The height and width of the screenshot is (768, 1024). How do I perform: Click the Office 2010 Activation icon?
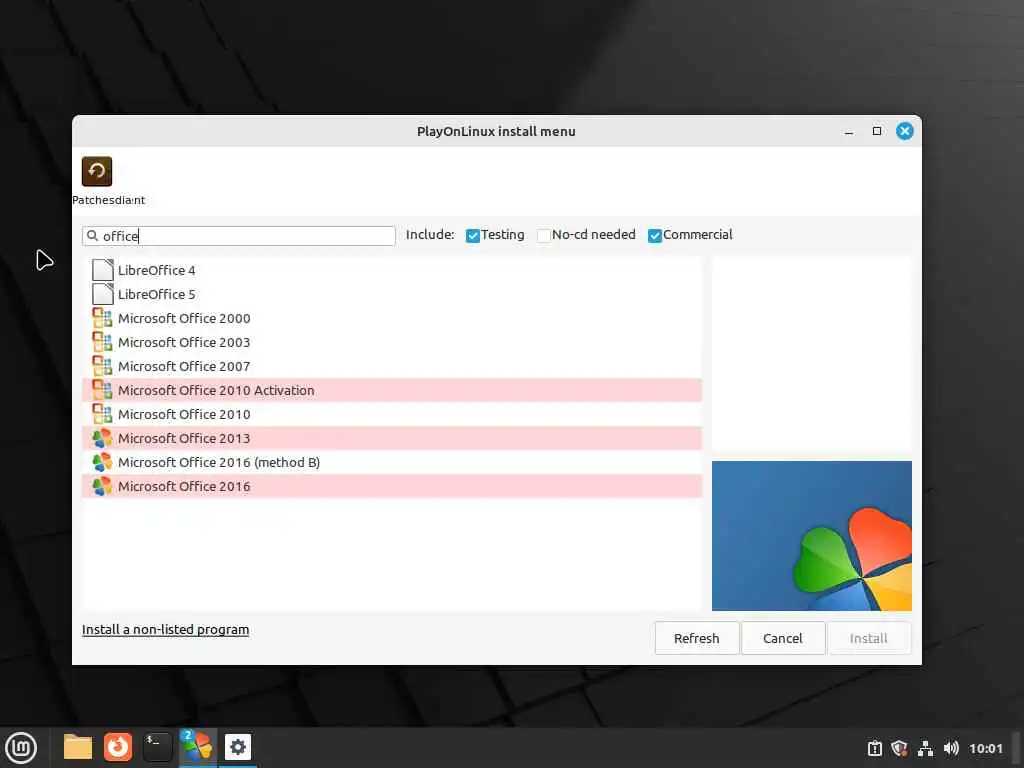[102, 390]
